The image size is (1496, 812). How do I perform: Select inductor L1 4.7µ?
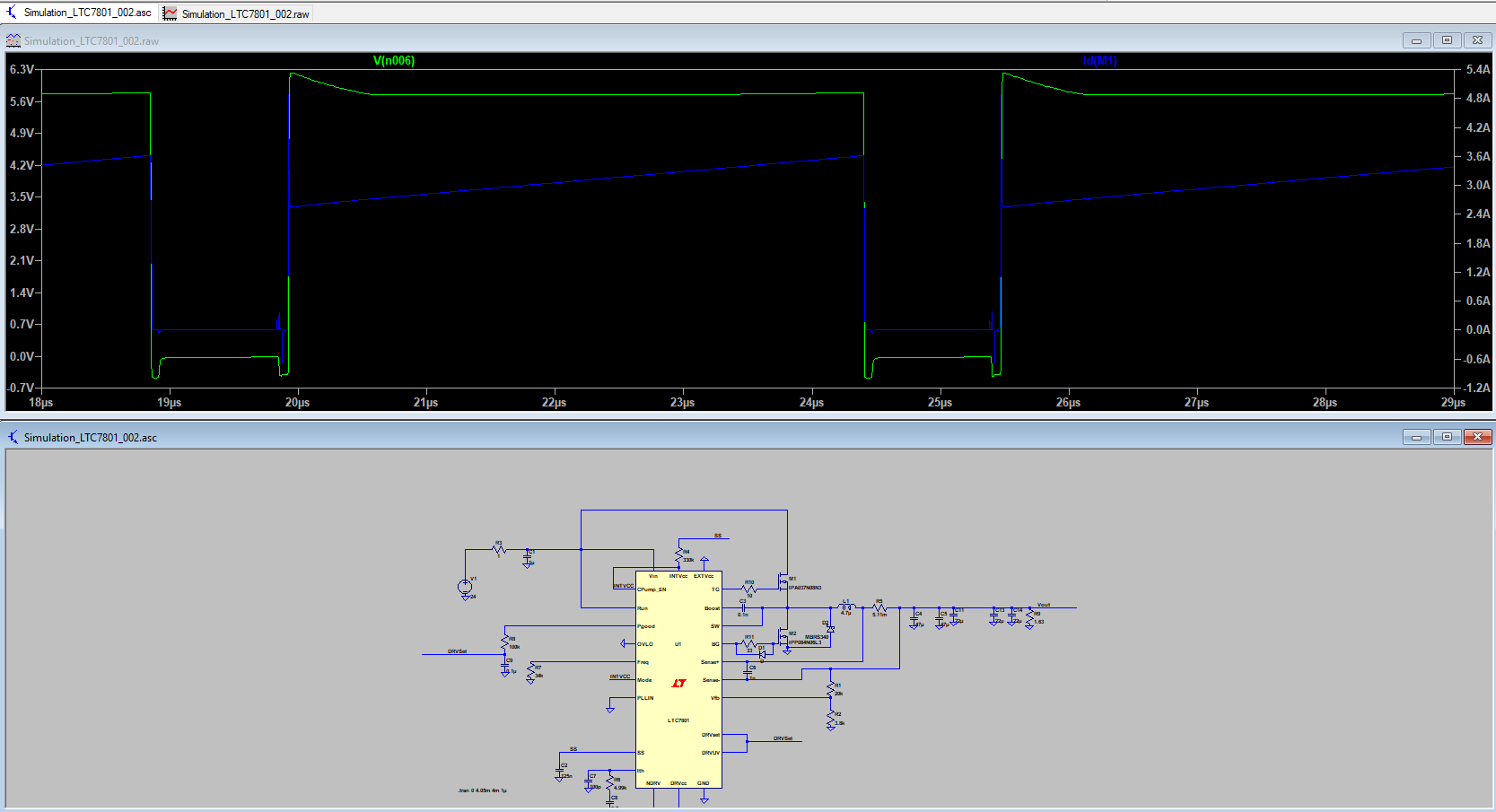(x=846, y=607)
